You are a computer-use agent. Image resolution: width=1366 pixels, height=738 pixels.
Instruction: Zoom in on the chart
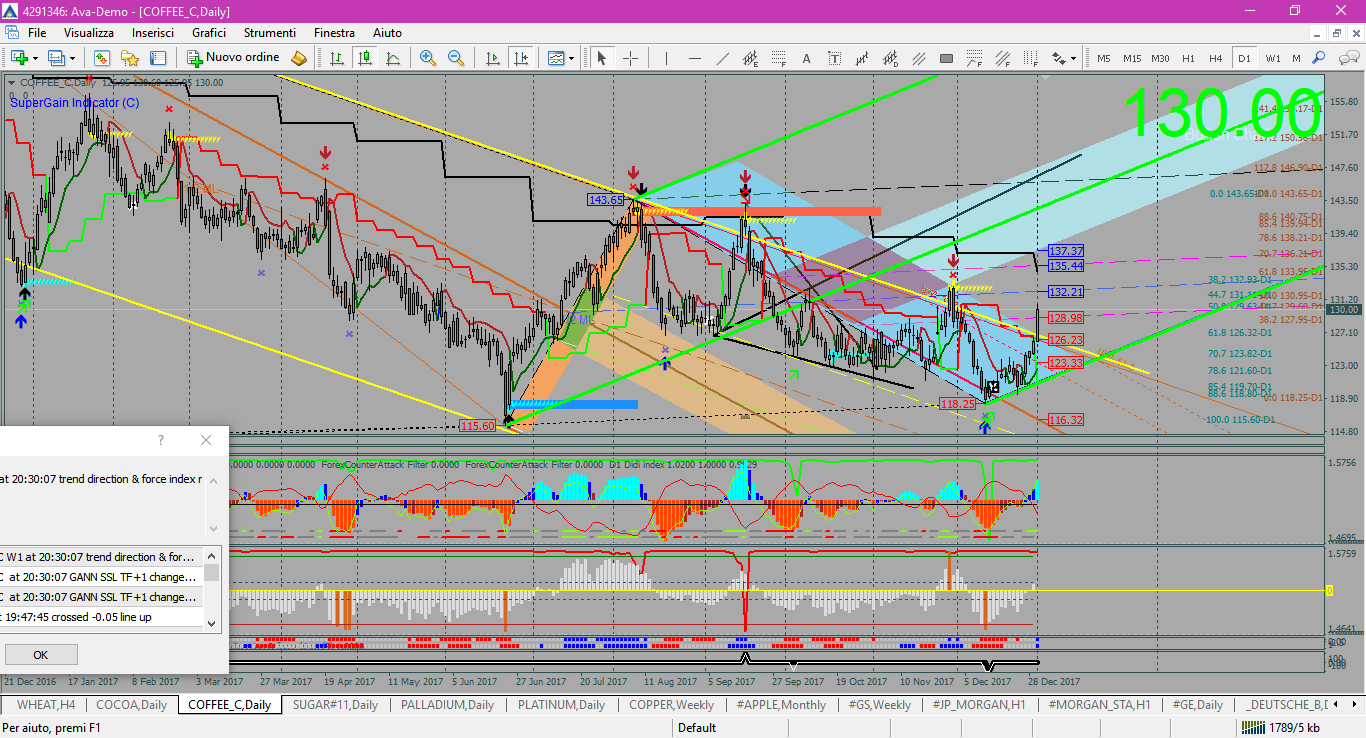pyautogui.click(x=428, y=58)
